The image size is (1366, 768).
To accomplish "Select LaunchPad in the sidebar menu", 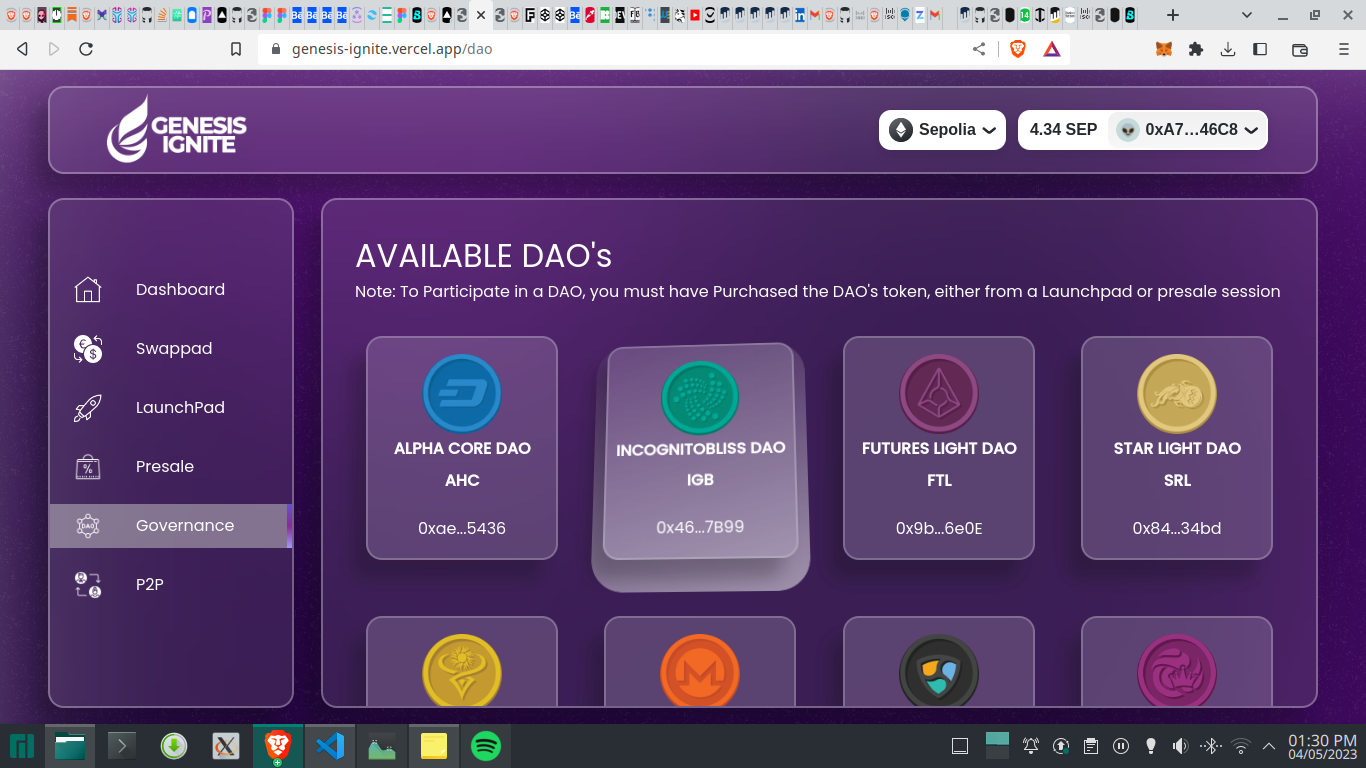I will (x=171, y=408).
